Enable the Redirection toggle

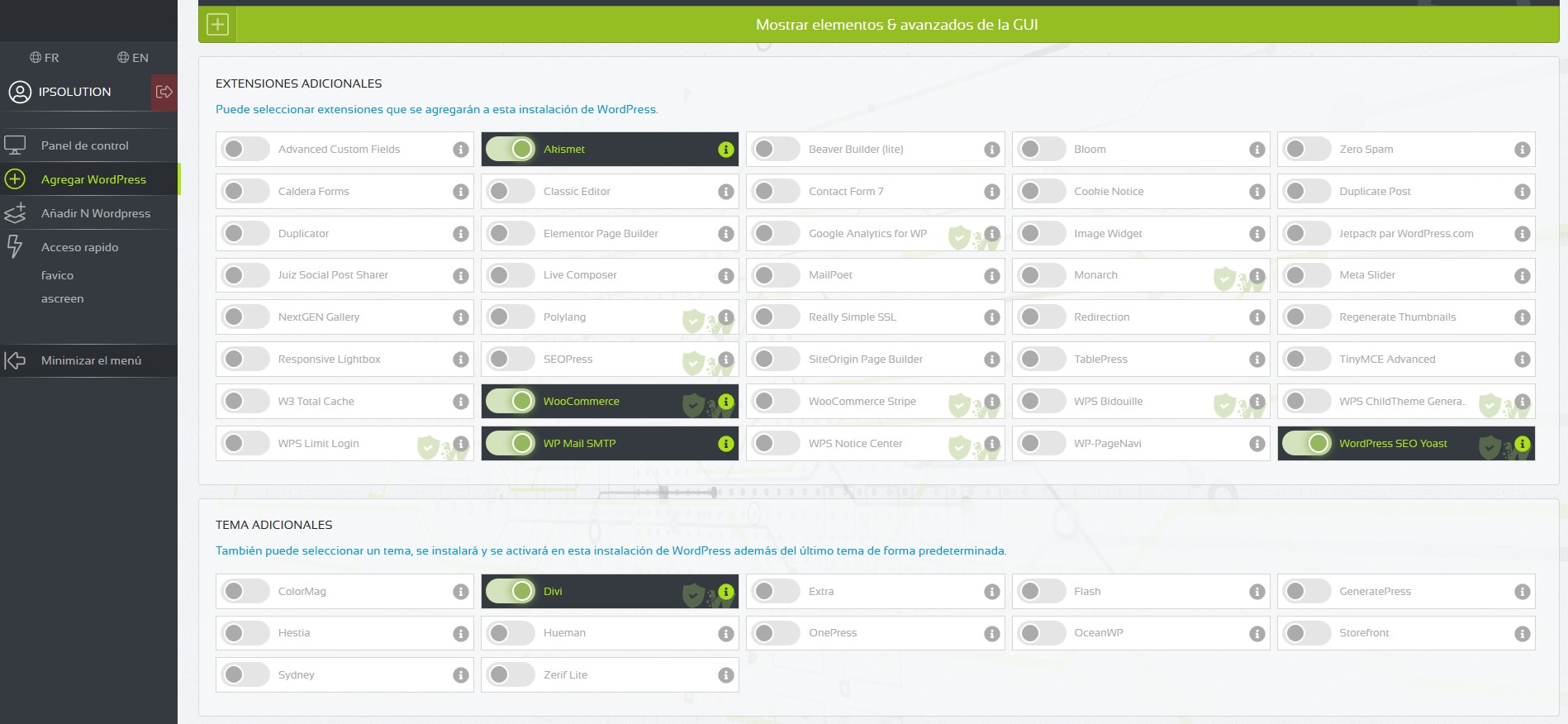[x=1041, y=317]
